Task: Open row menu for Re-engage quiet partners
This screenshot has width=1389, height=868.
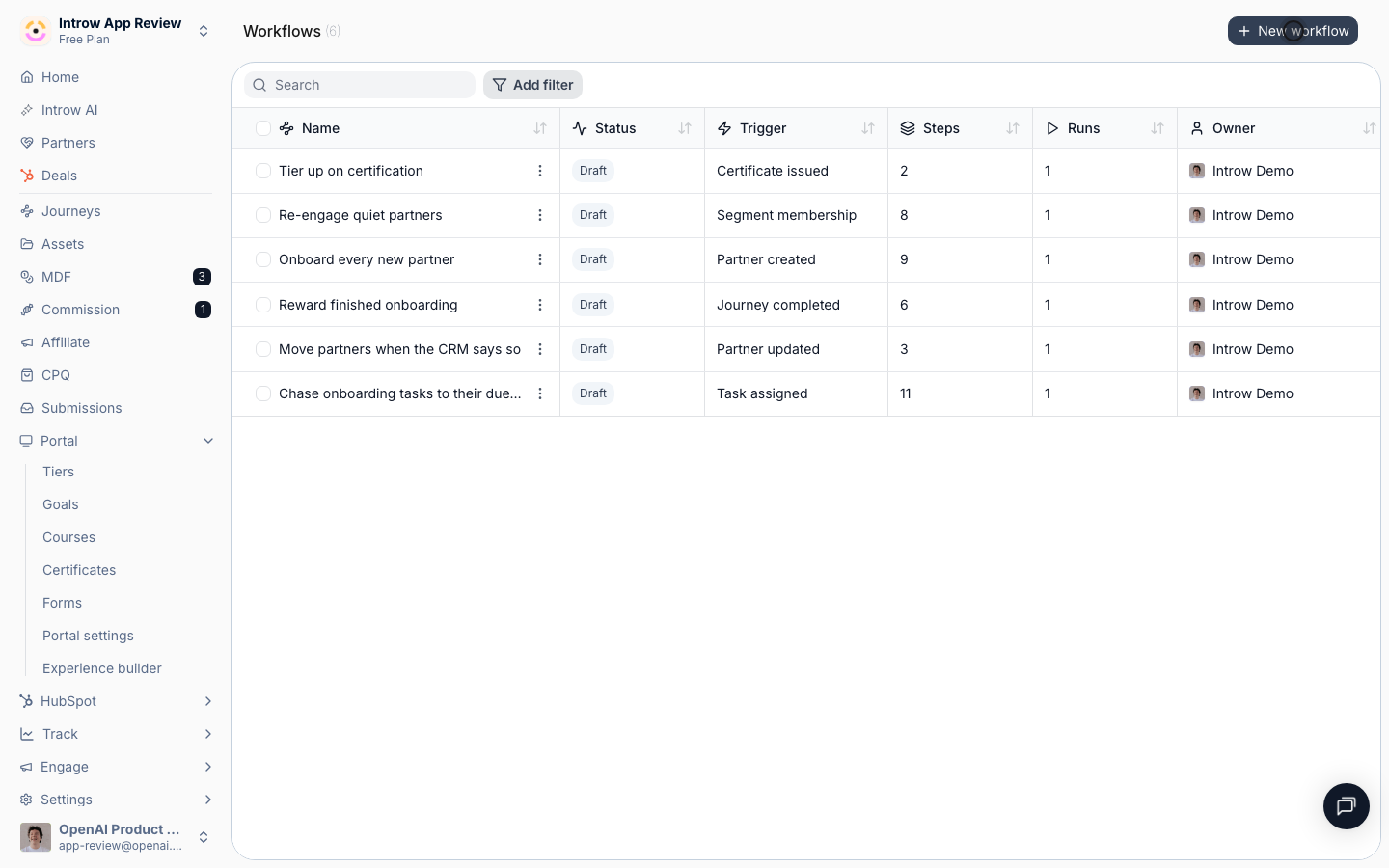Action: (540, 215)
